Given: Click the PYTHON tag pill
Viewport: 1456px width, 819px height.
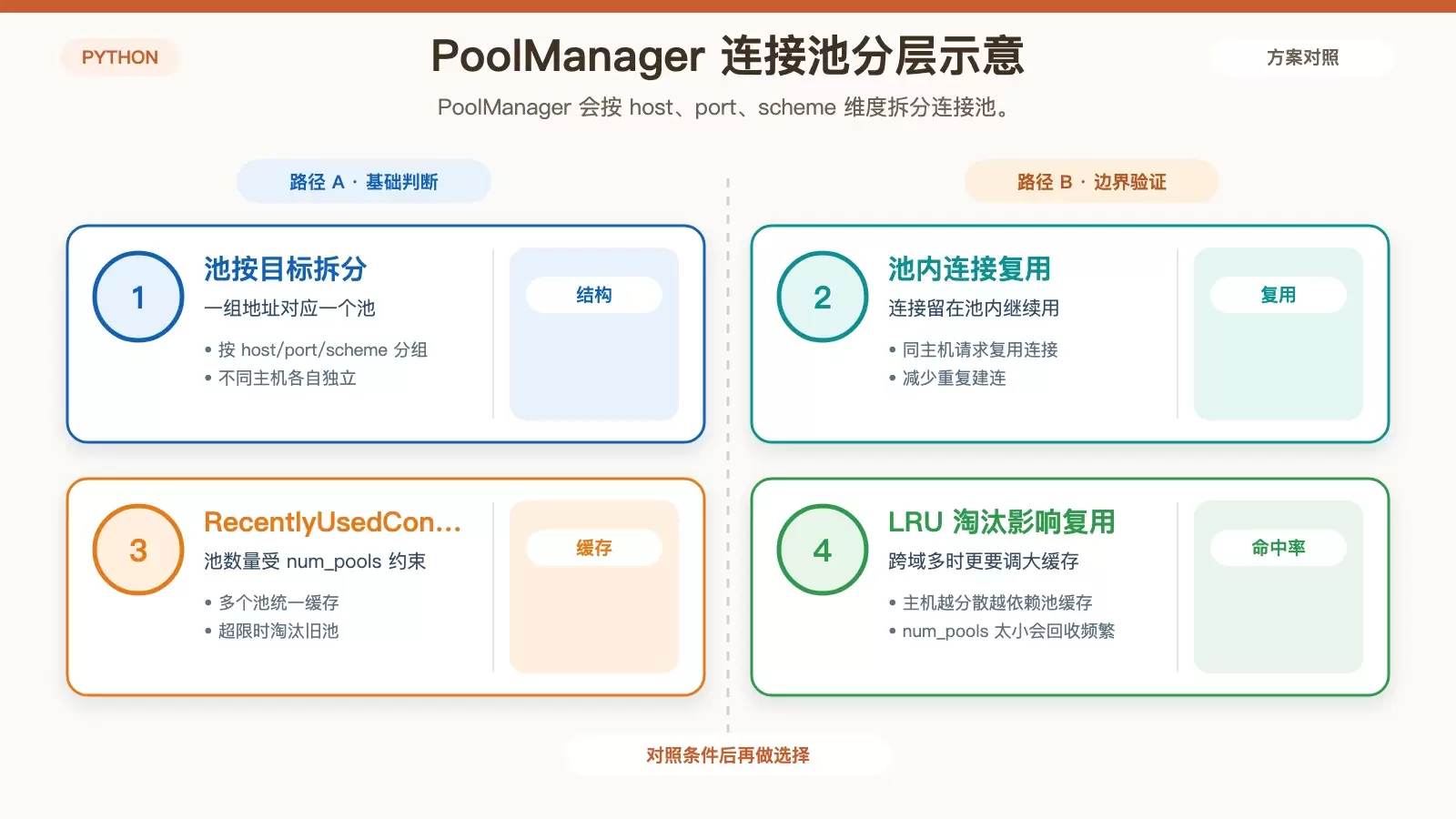Looking at the screenshot, I should pyautogui.click(x=120, y=57).
